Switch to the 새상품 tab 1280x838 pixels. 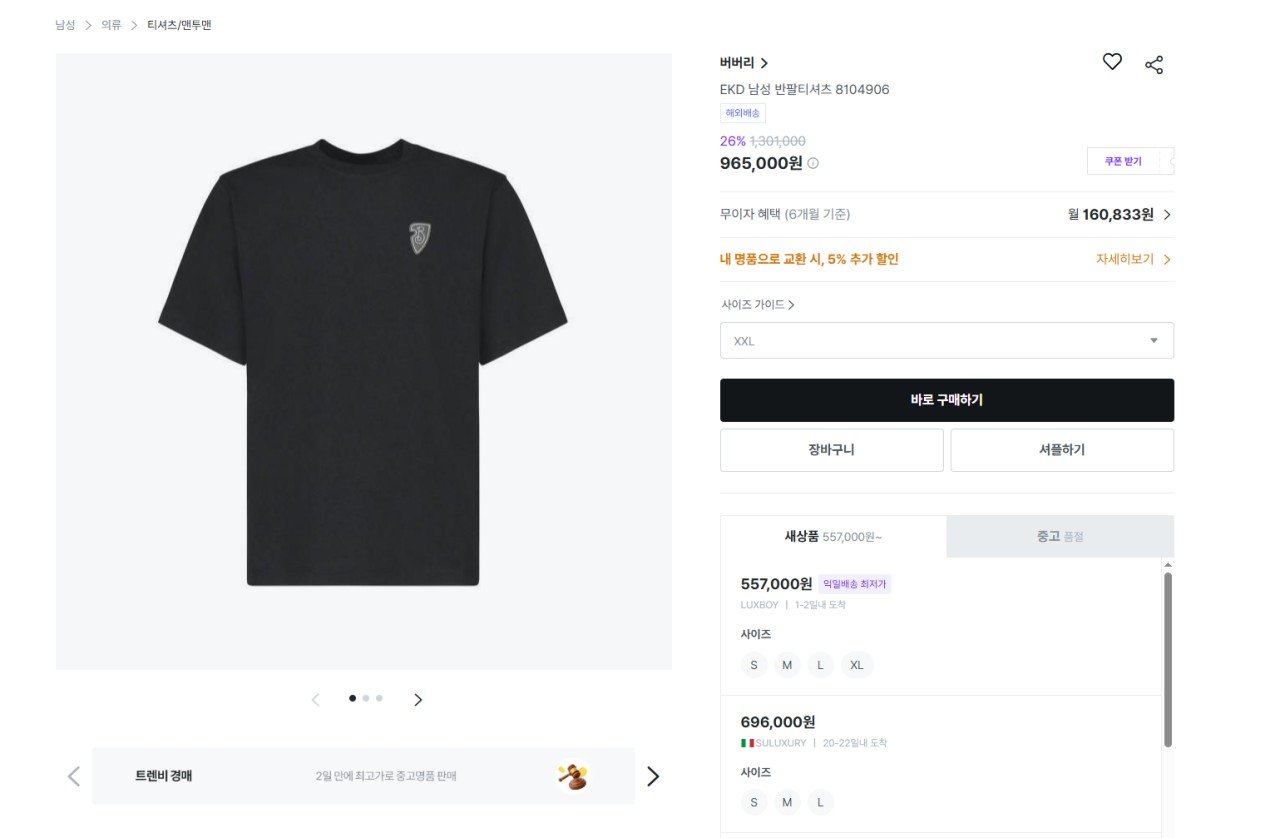[833, 537]
